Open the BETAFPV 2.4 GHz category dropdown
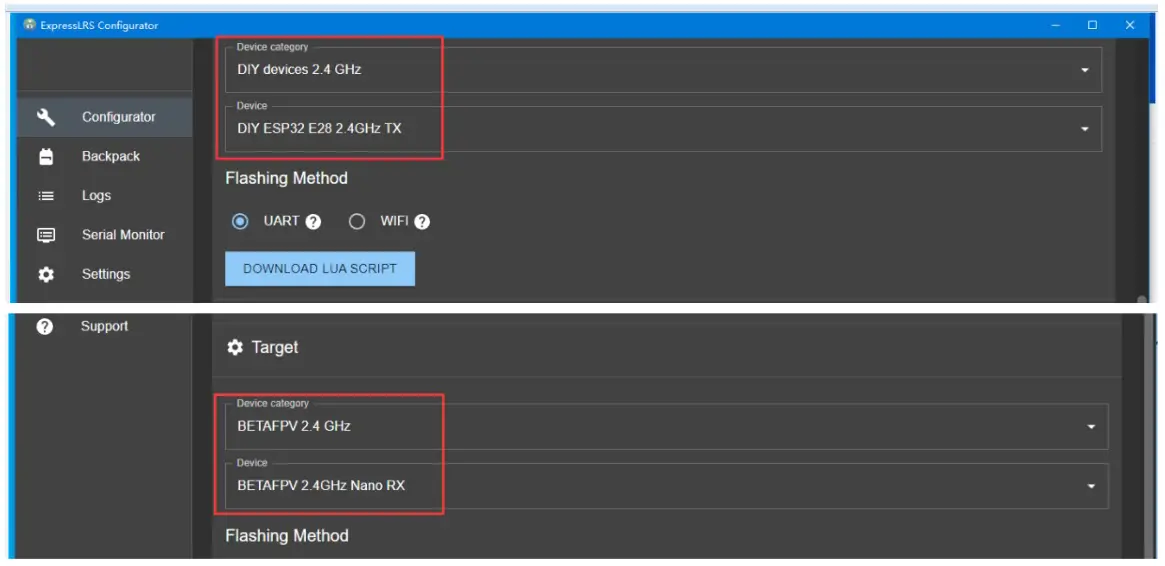 click(x=666, y=426)
